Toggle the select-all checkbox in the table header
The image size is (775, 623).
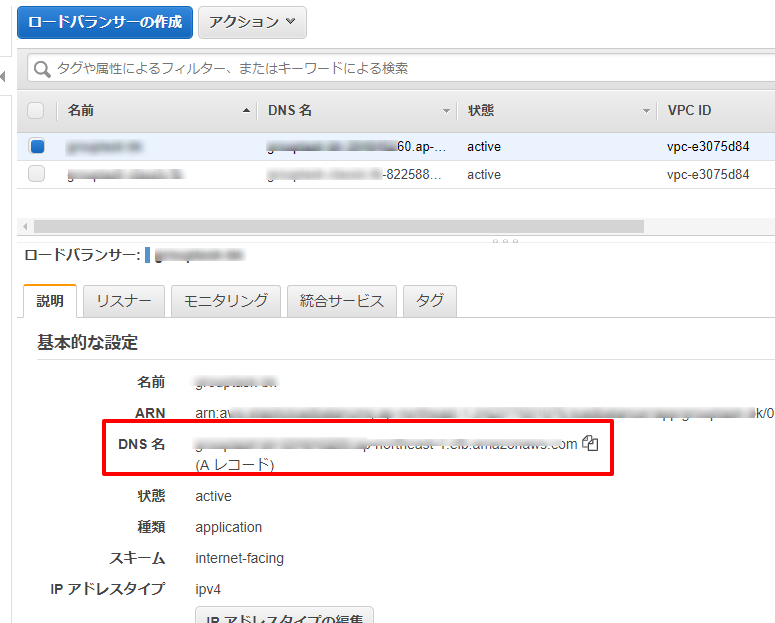(36, 110)
